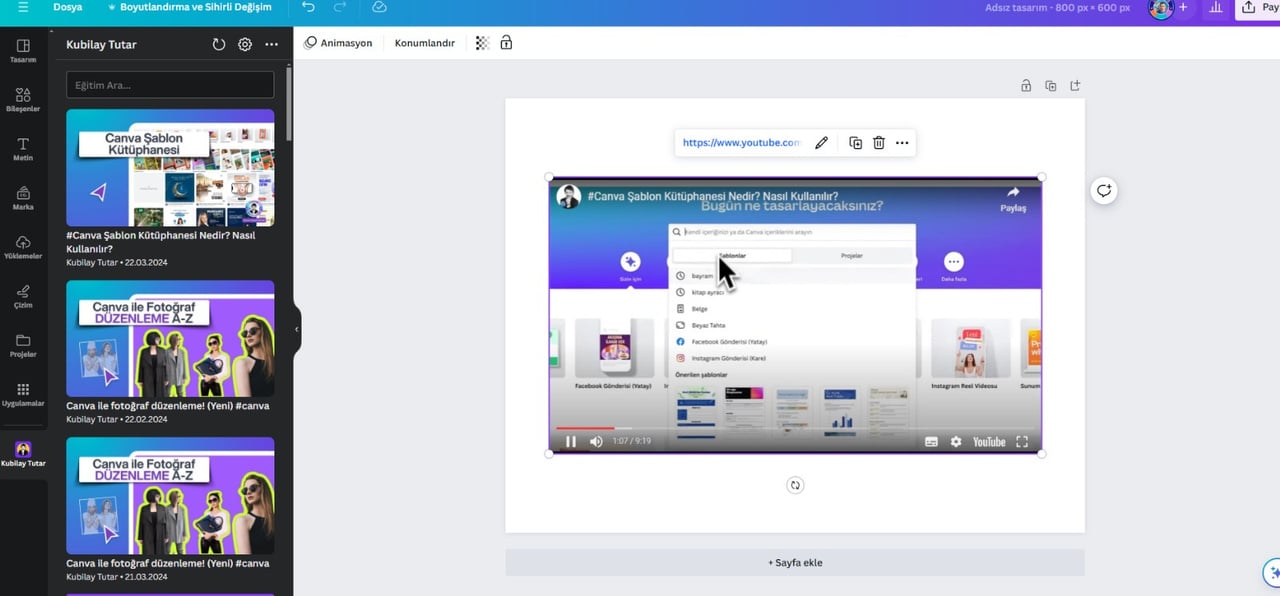
Task: Click the rotate handle below the embed
Action: point(795,485)
